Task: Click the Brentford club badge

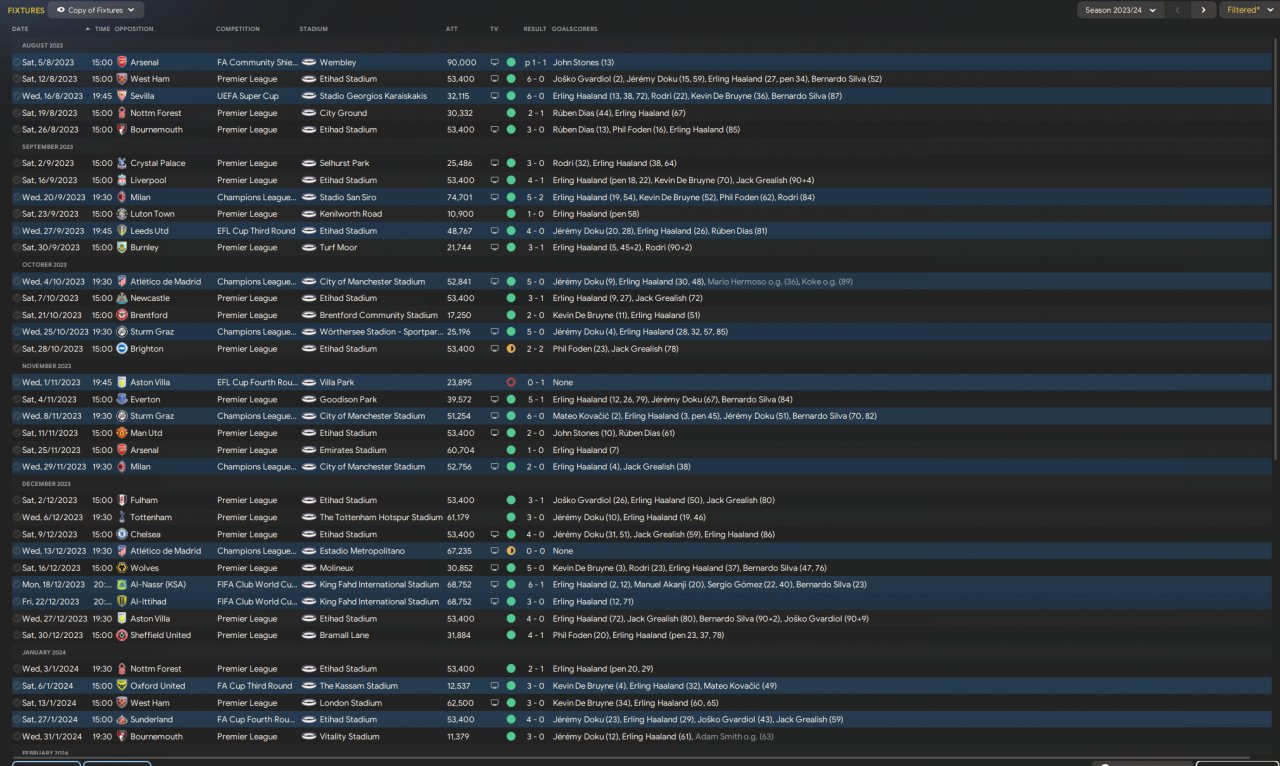Action: 122,315
